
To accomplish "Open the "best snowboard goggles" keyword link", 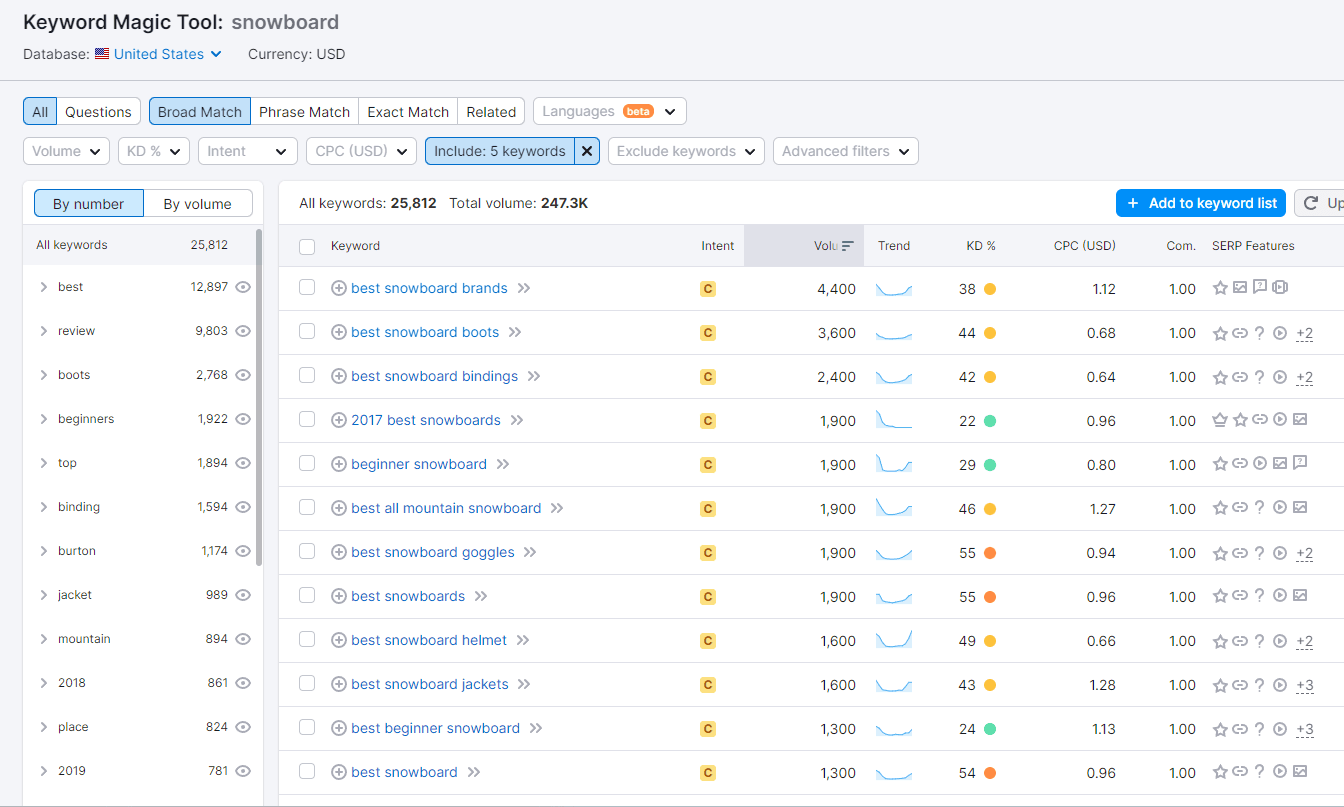I will (432, 551).
